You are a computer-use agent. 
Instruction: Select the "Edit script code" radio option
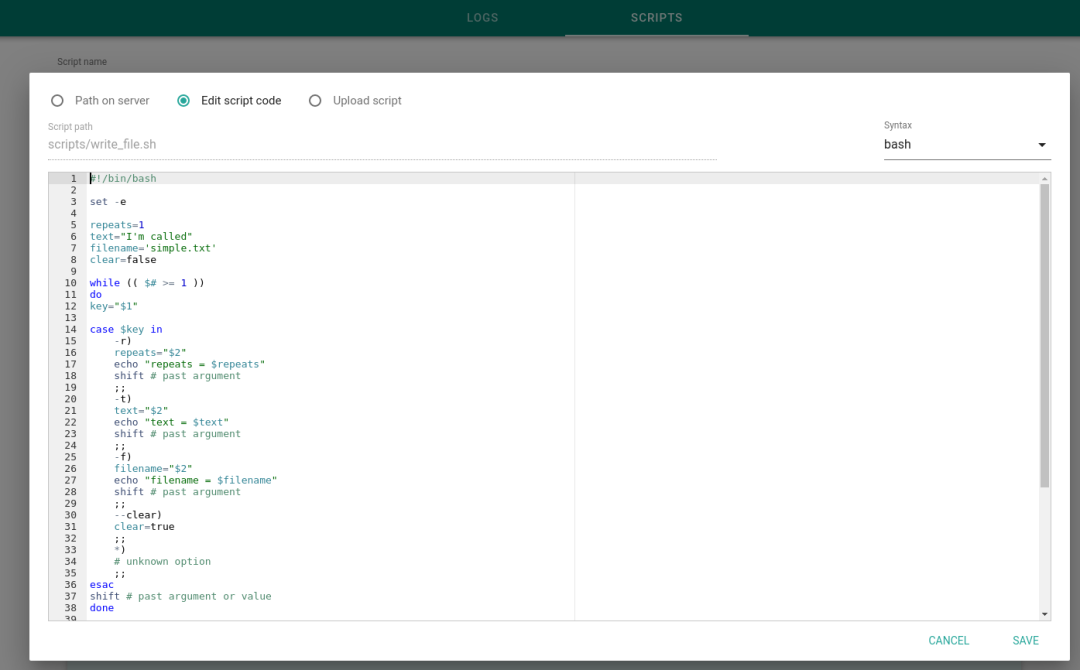[x=184, y=101]
